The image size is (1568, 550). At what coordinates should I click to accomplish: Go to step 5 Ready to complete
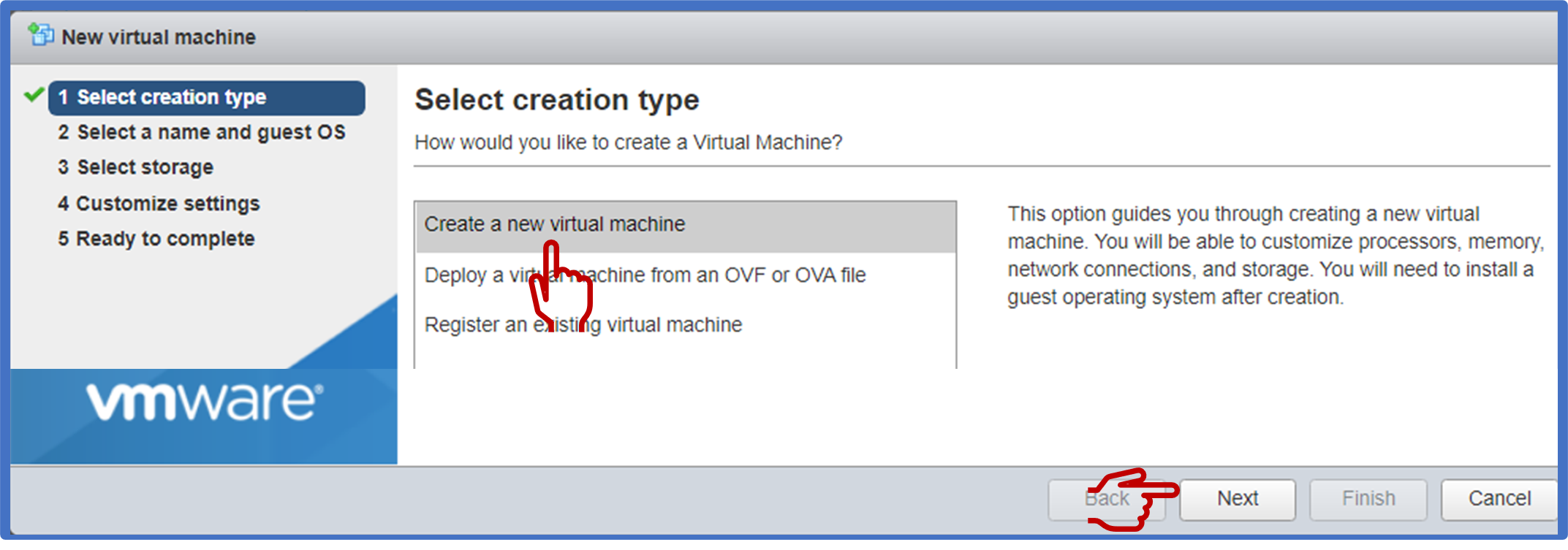tap(156, 239)
